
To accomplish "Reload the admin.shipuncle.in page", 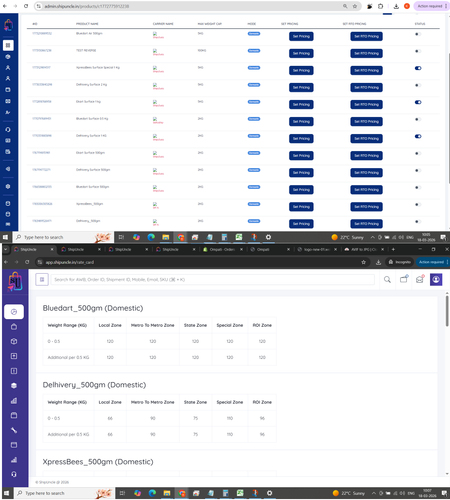I will click(x=26, y=6).
